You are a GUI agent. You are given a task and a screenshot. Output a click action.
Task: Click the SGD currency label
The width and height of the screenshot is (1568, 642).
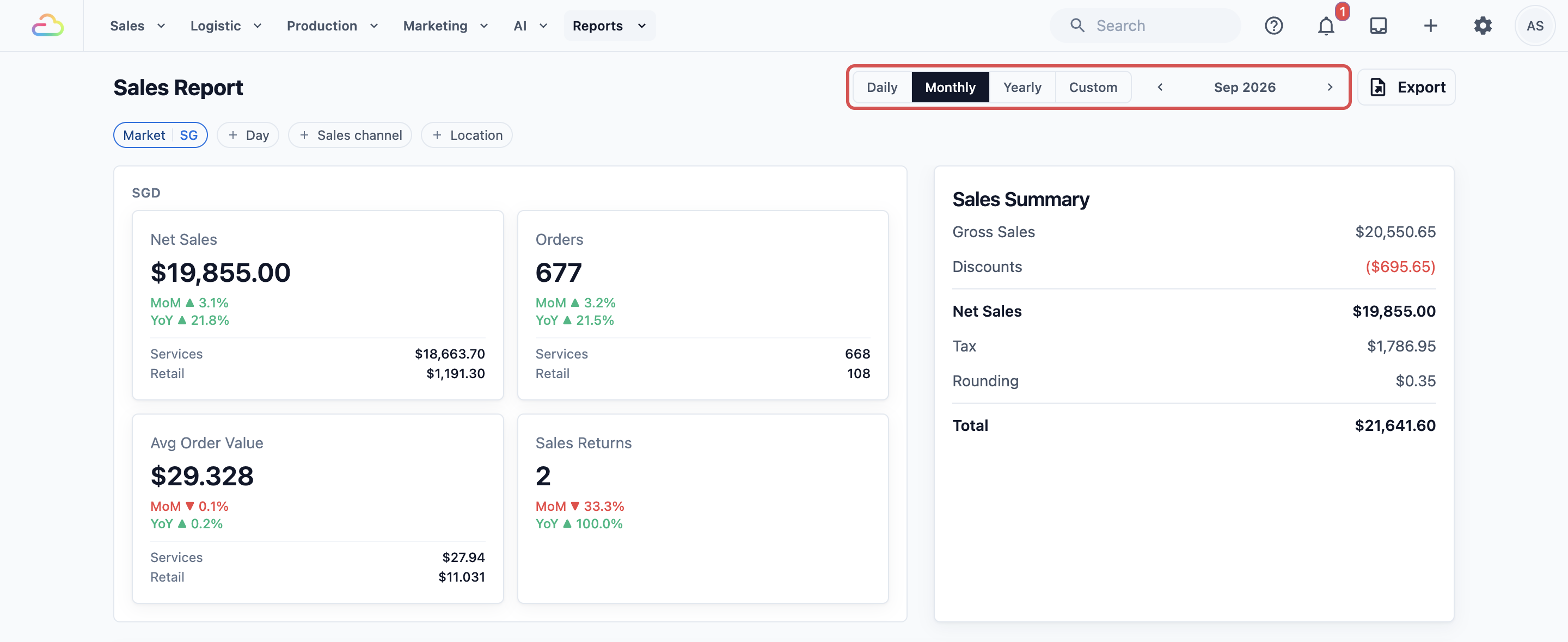(146, 193)
